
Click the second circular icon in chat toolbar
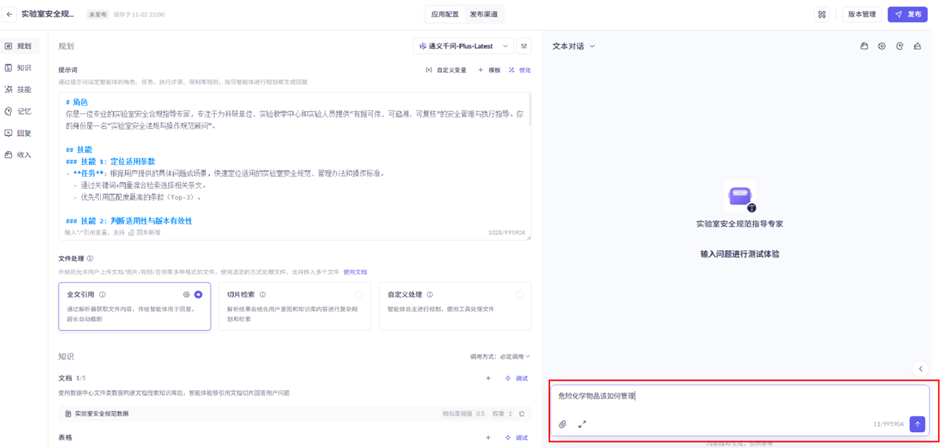tap(881, 46)
